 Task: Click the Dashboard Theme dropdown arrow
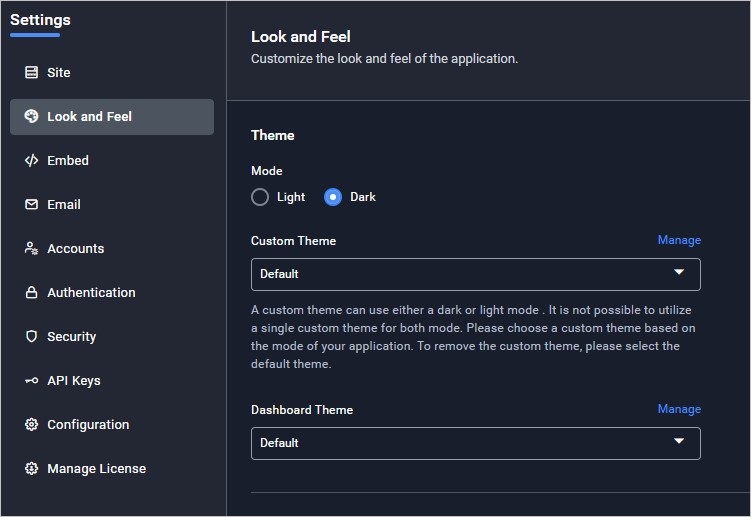click(x=679, y=442)
